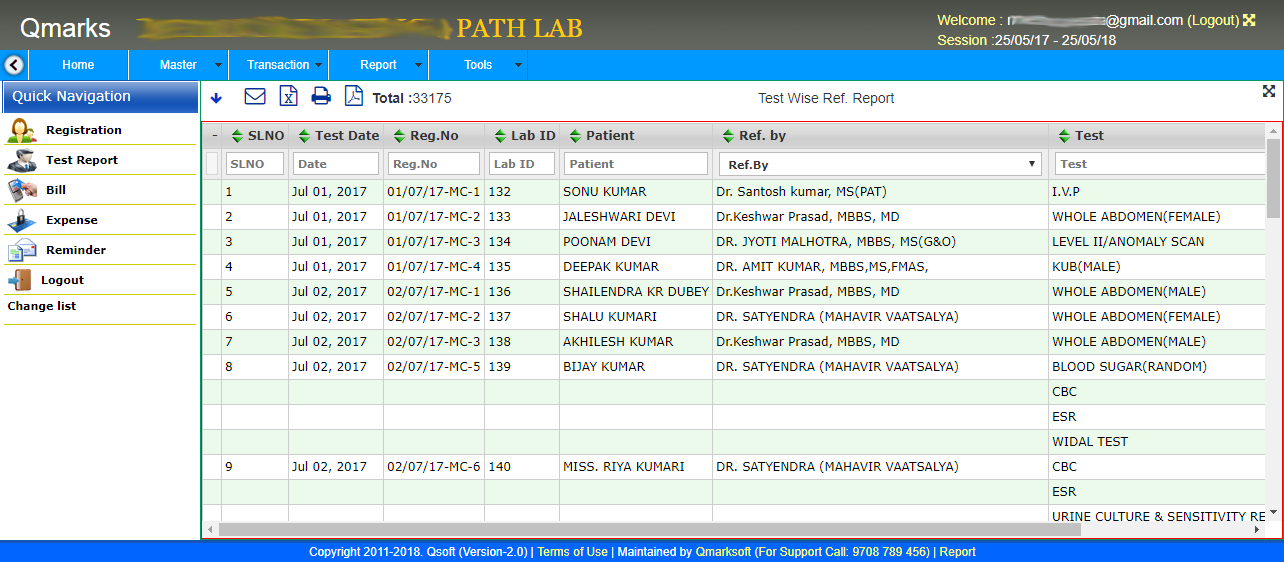Open Registration from Quick Navigation
The width and height of the screenshot is (1284, 562).
click(84, 130)
